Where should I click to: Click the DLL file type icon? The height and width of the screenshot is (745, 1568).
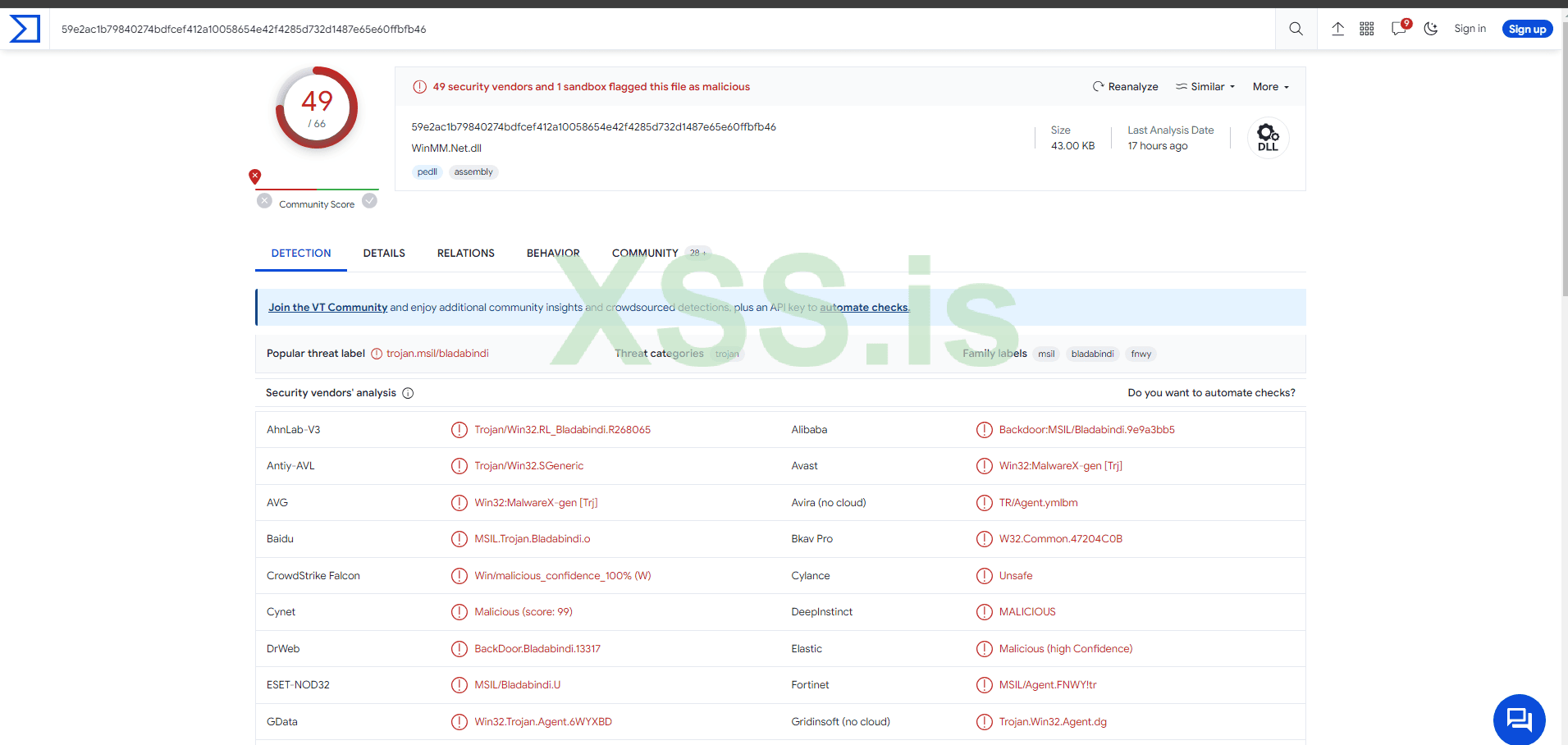click(1268, 137)
